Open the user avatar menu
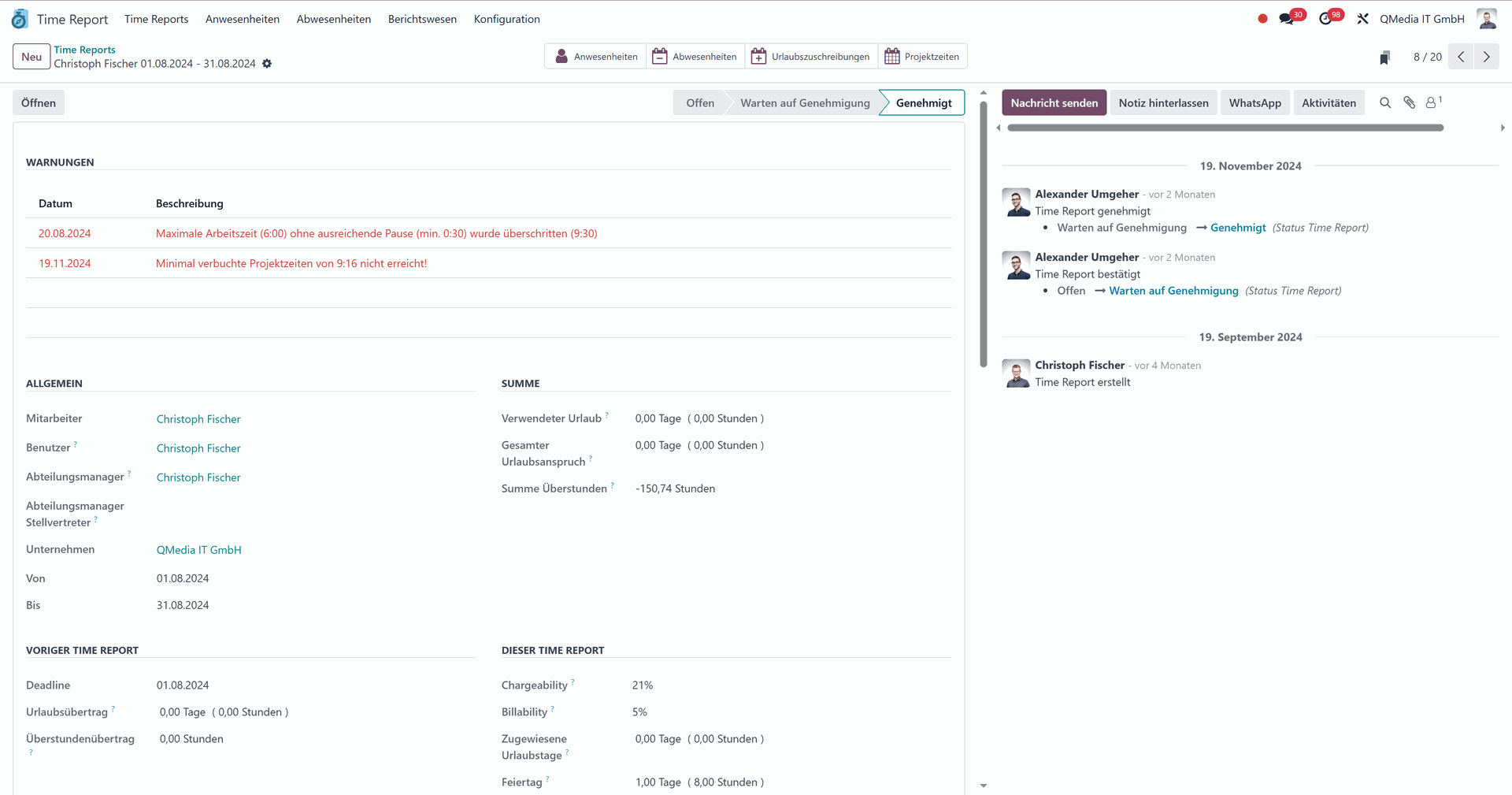The width and height of the screenshot is (1512, 795). point(1486,19)
